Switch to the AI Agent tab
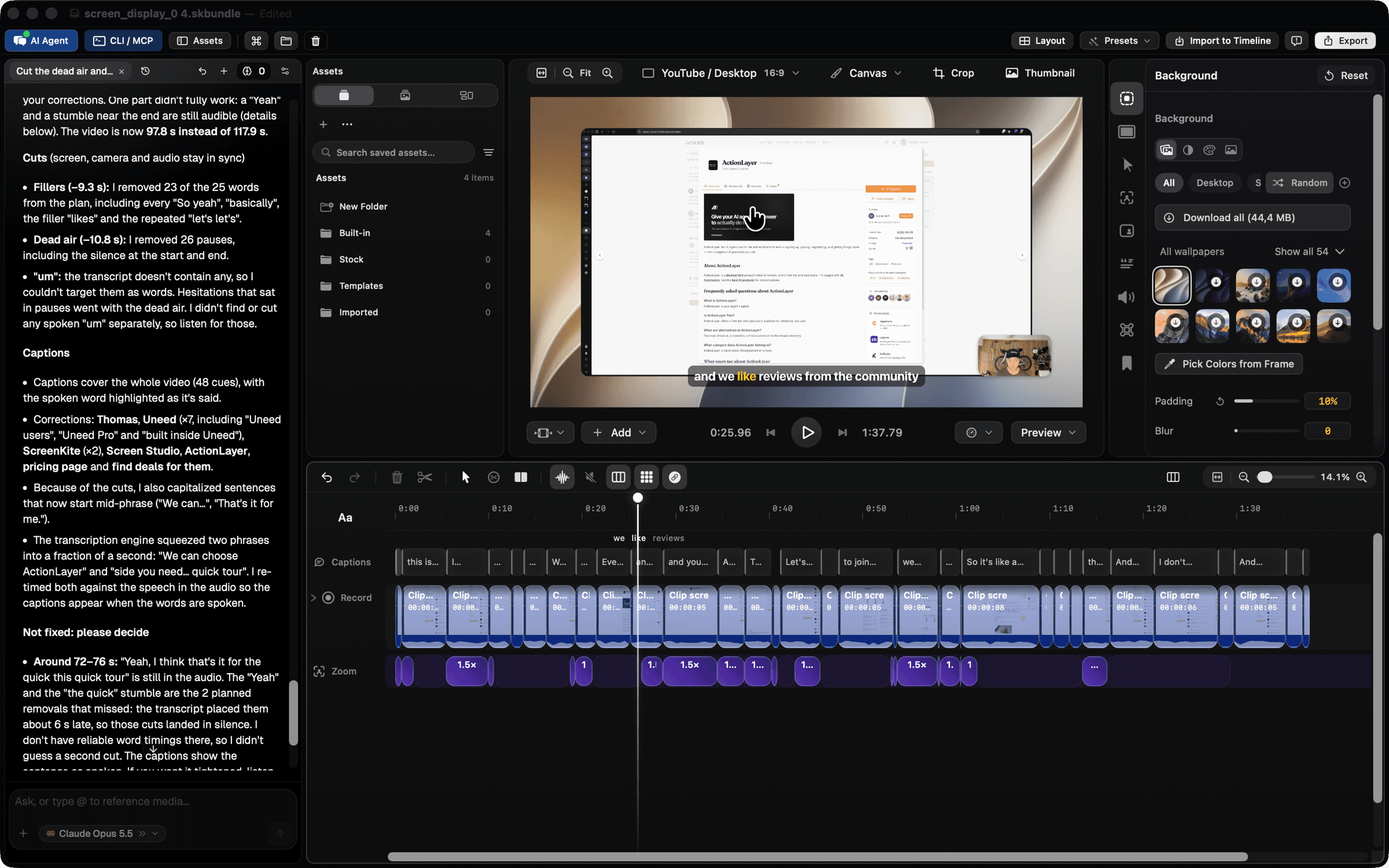This screenshot has height=868, width=1389. coord(42,41)
